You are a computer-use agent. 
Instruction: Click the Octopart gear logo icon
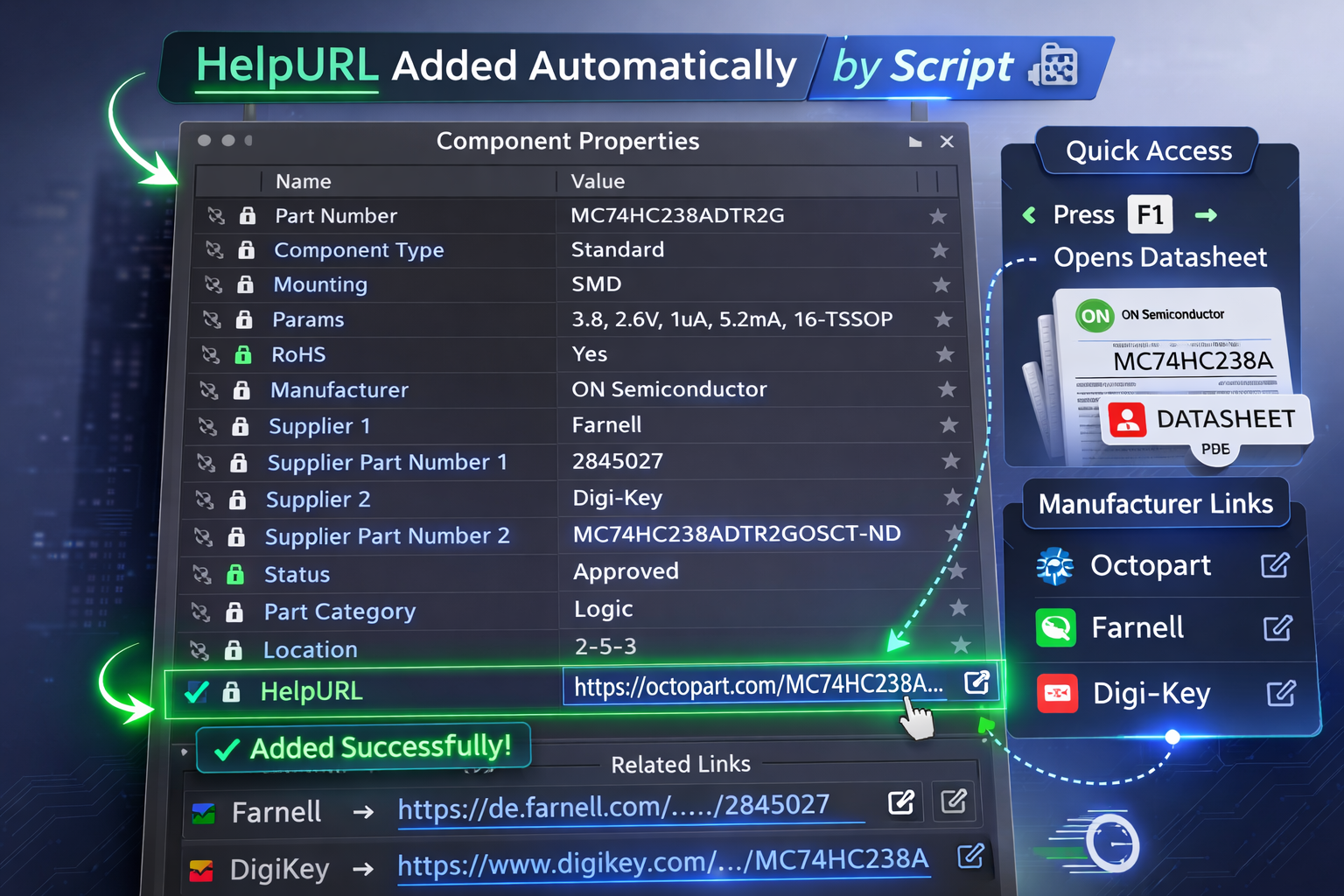1055,566
